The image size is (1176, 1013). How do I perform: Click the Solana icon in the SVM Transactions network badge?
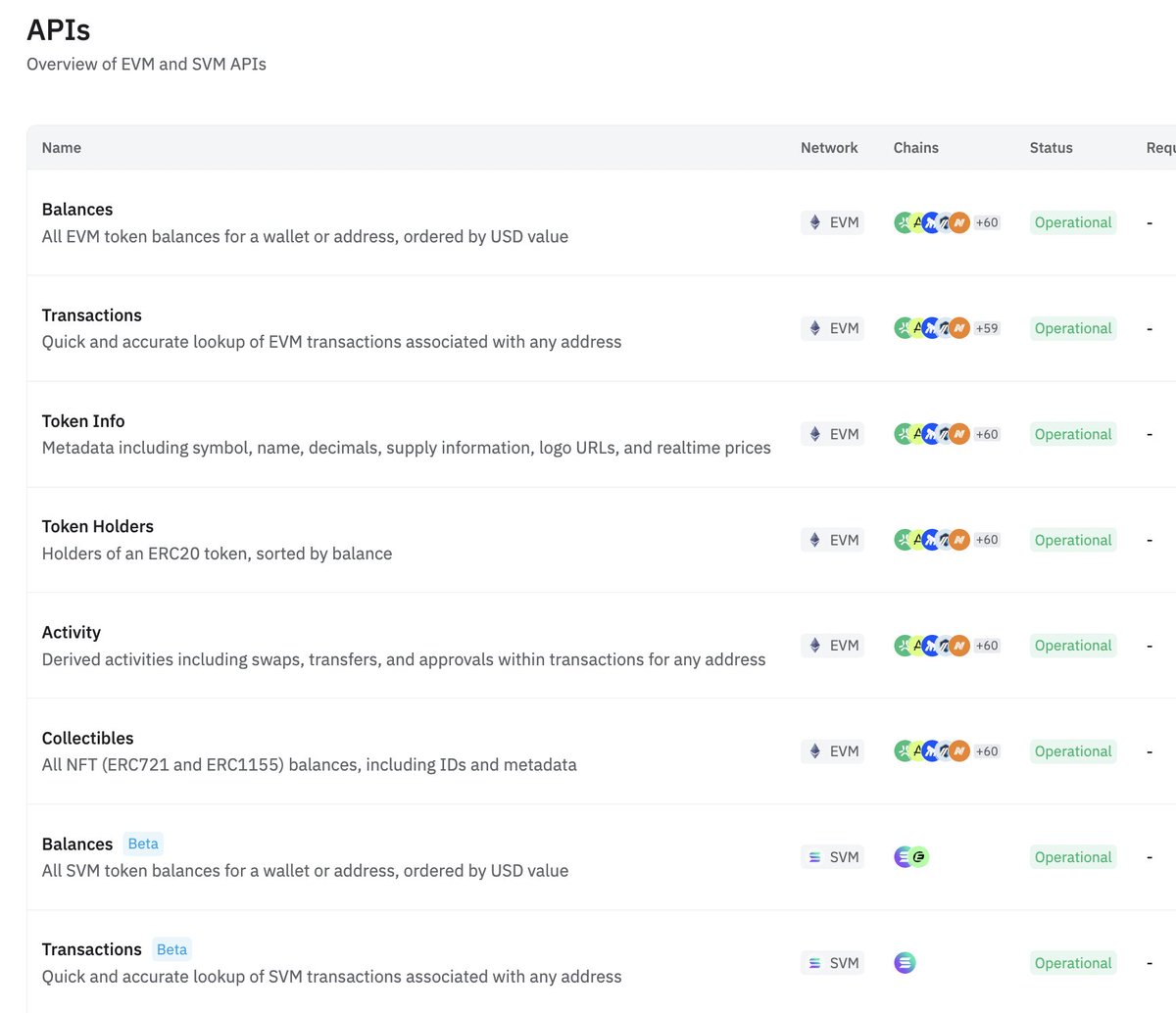coord(814,963)
